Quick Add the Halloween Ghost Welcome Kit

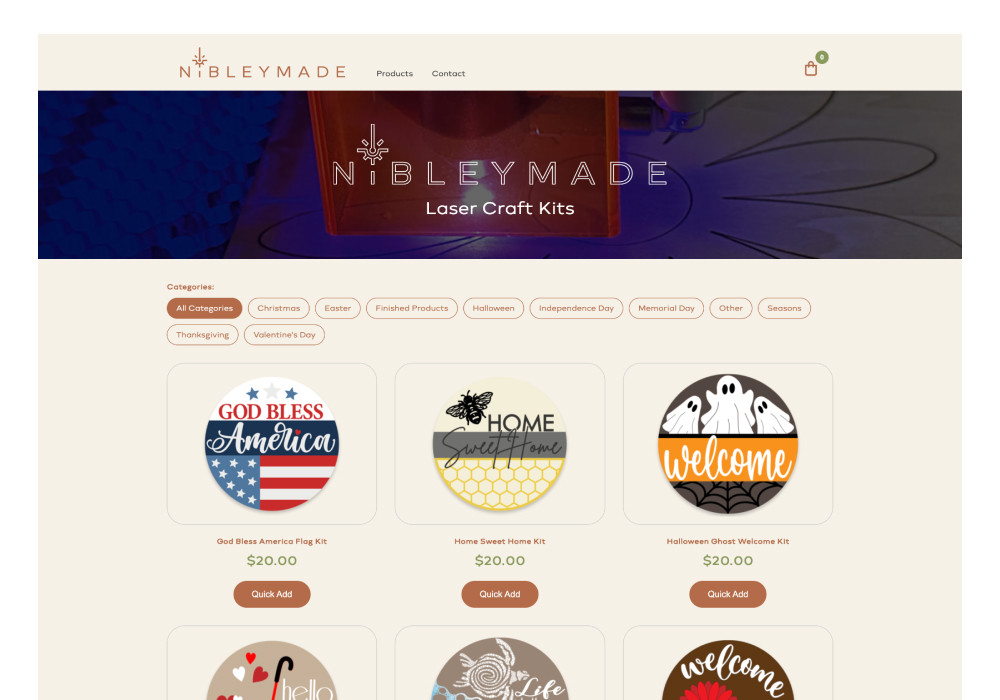(x=728, y=594)
